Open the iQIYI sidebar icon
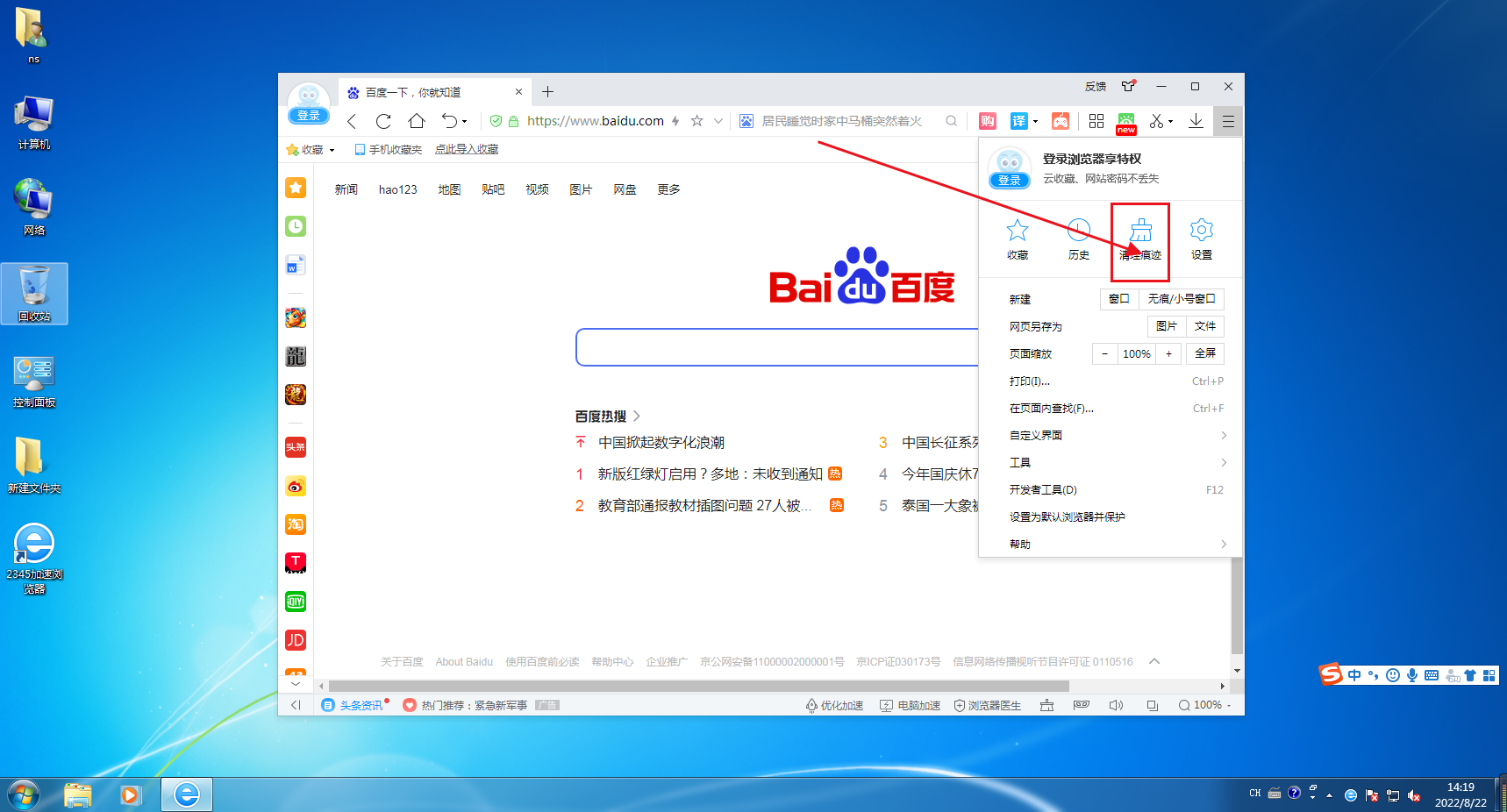Screen dimensions: 1507x812 (296, 602)
